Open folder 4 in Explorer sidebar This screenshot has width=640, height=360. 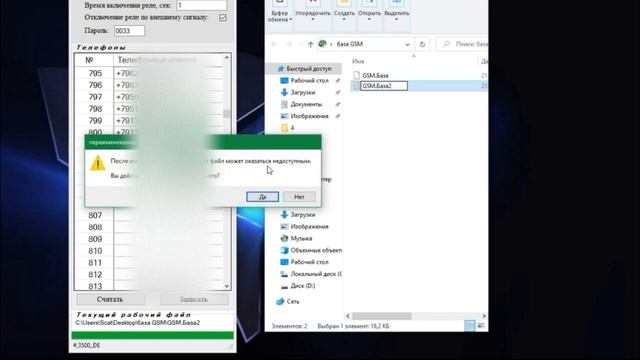pos(287,128)
